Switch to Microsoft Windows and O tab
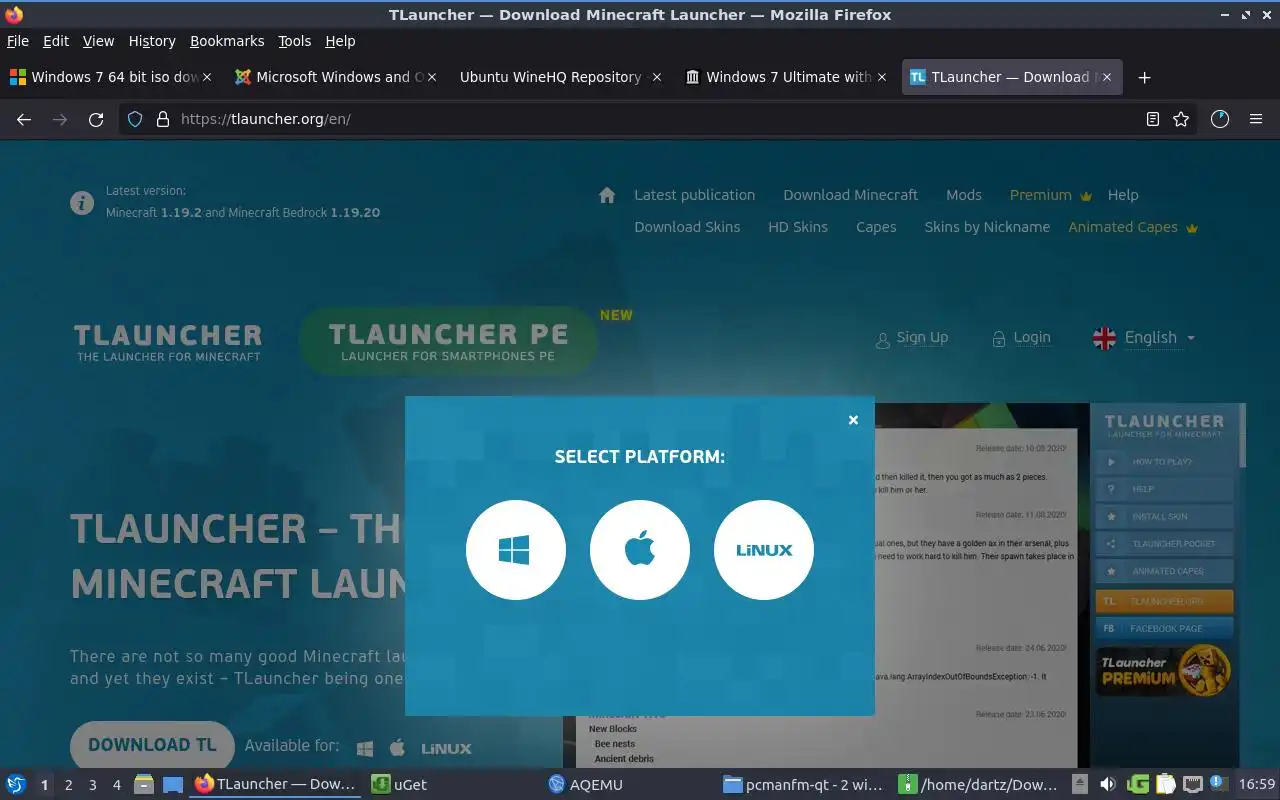 [x=335, y=77]
